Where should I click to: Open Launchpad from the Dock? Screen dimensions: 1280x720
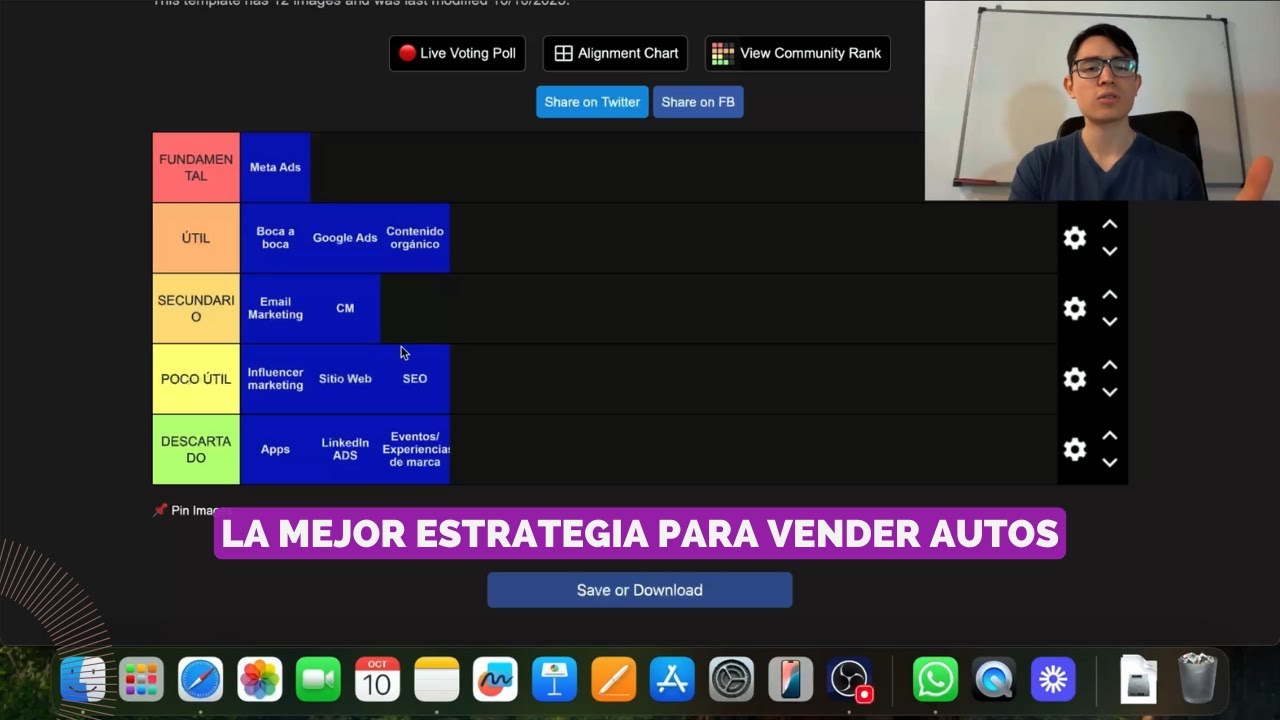[142, 680]
